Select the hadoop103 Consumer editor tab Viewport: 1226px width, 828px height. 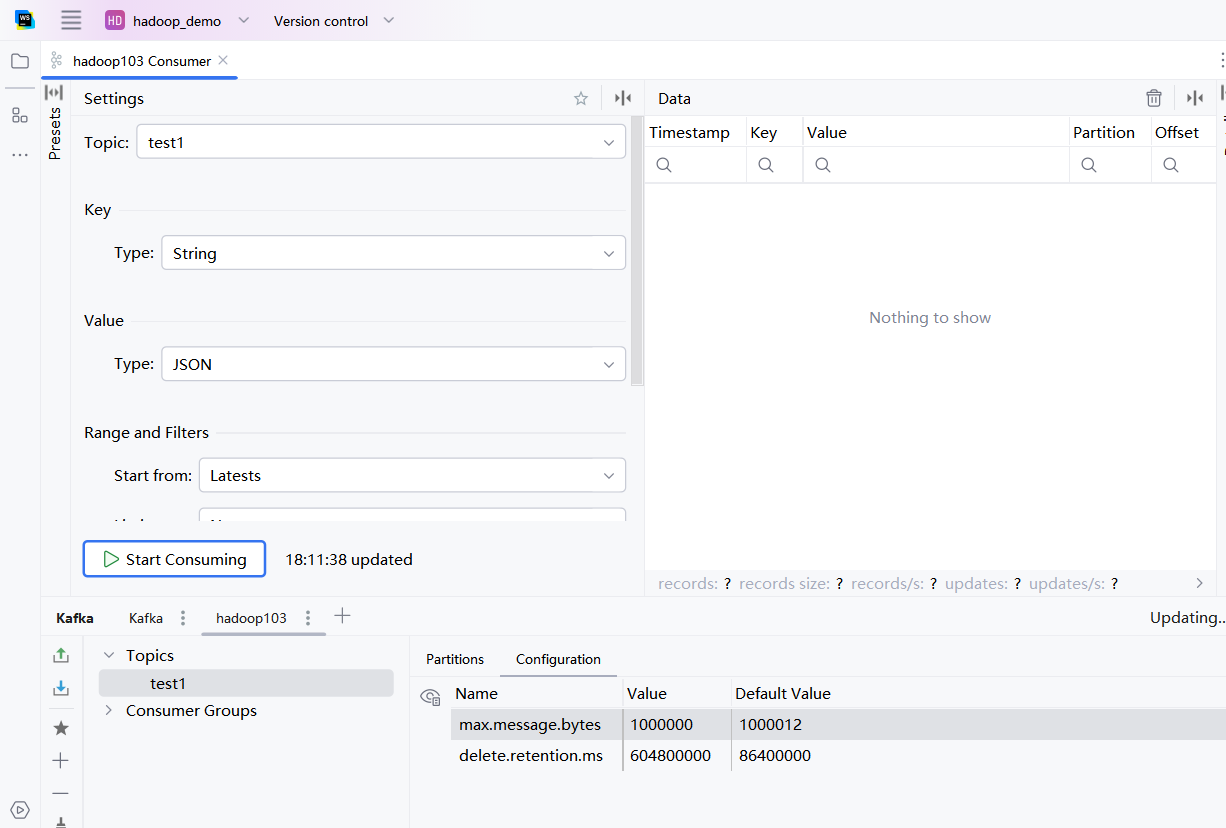pos(141,61)
